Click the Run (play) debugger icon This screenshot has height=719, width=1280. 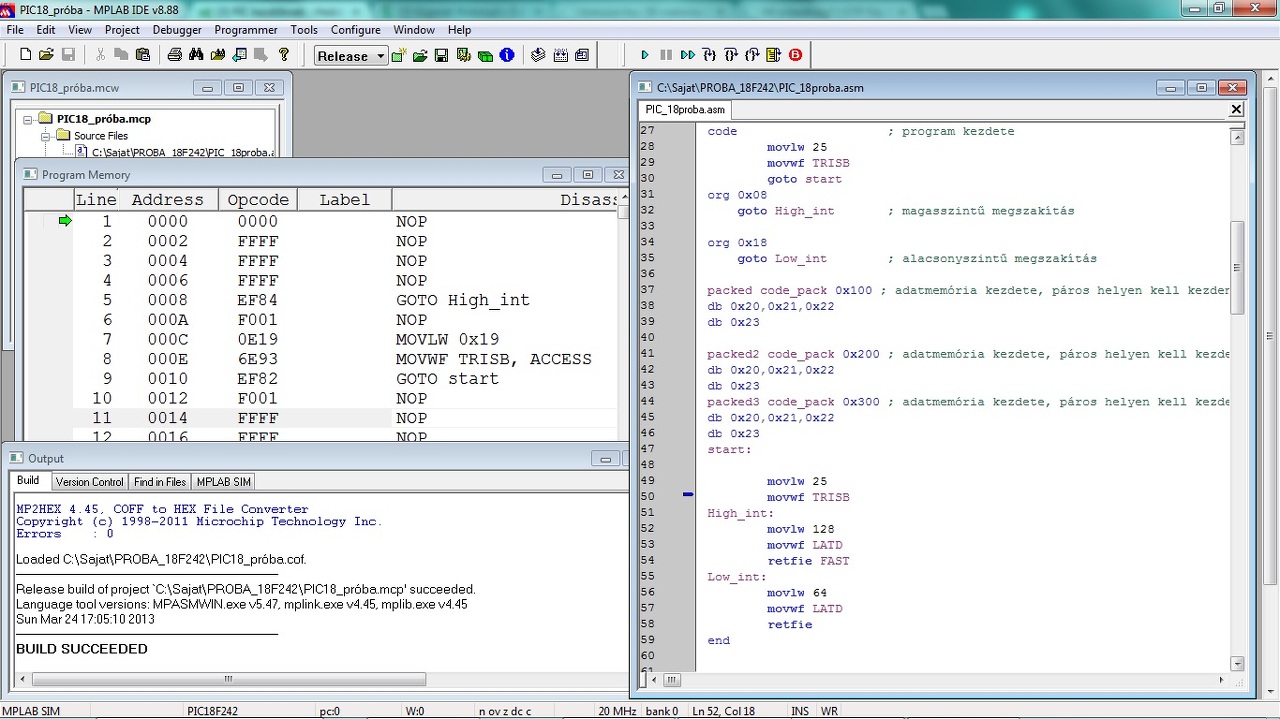pos(645,55)
